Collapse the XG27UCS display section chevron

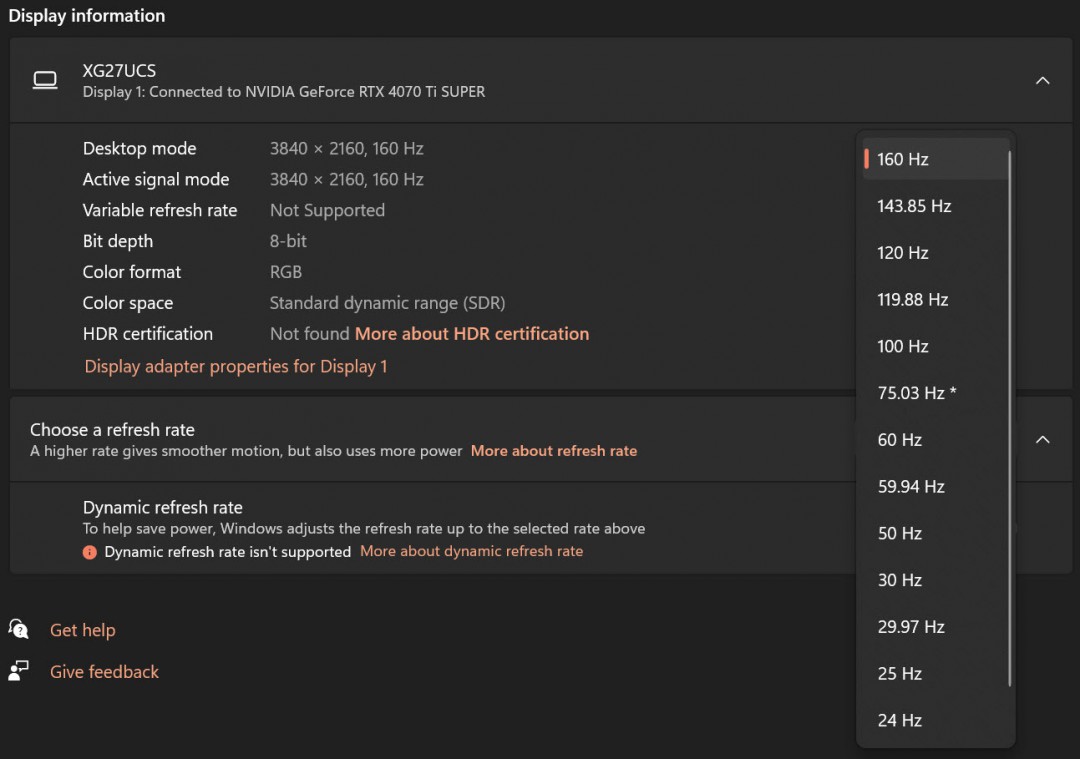pyautogui.click(x=1042, y=81)
